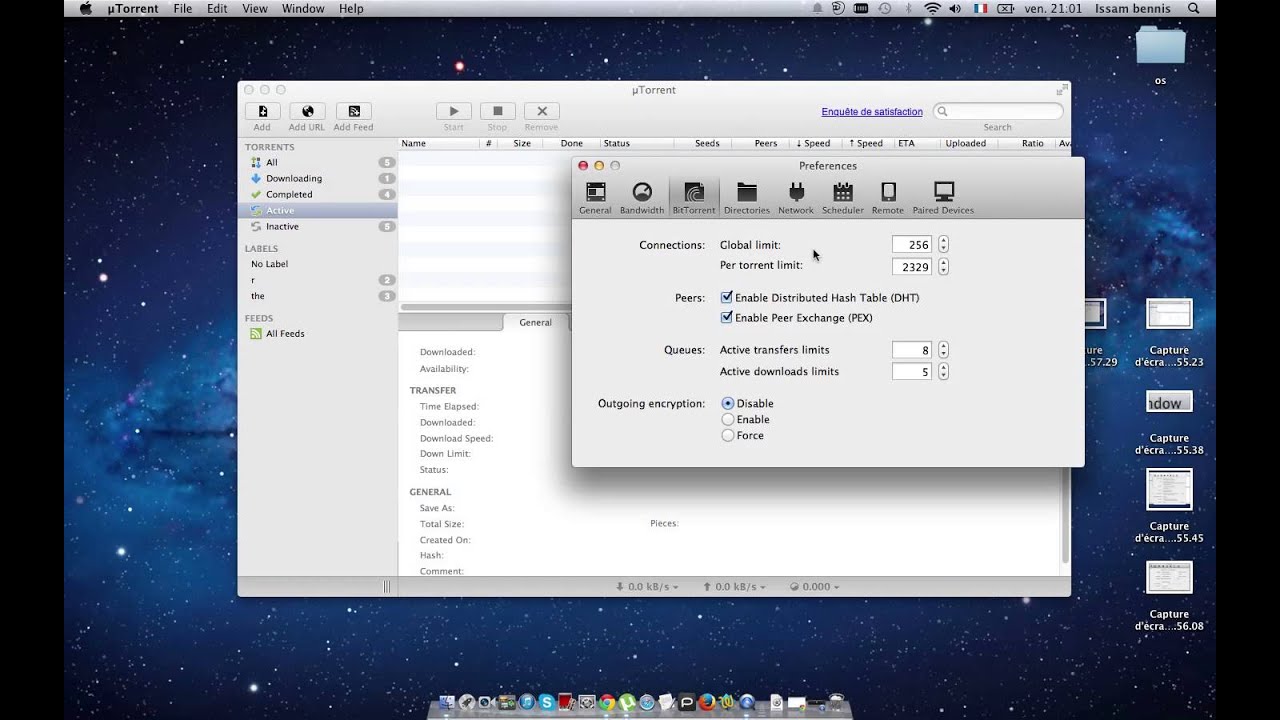
Task: Select No Label in the sidebar
Action: tap(317, 264)
